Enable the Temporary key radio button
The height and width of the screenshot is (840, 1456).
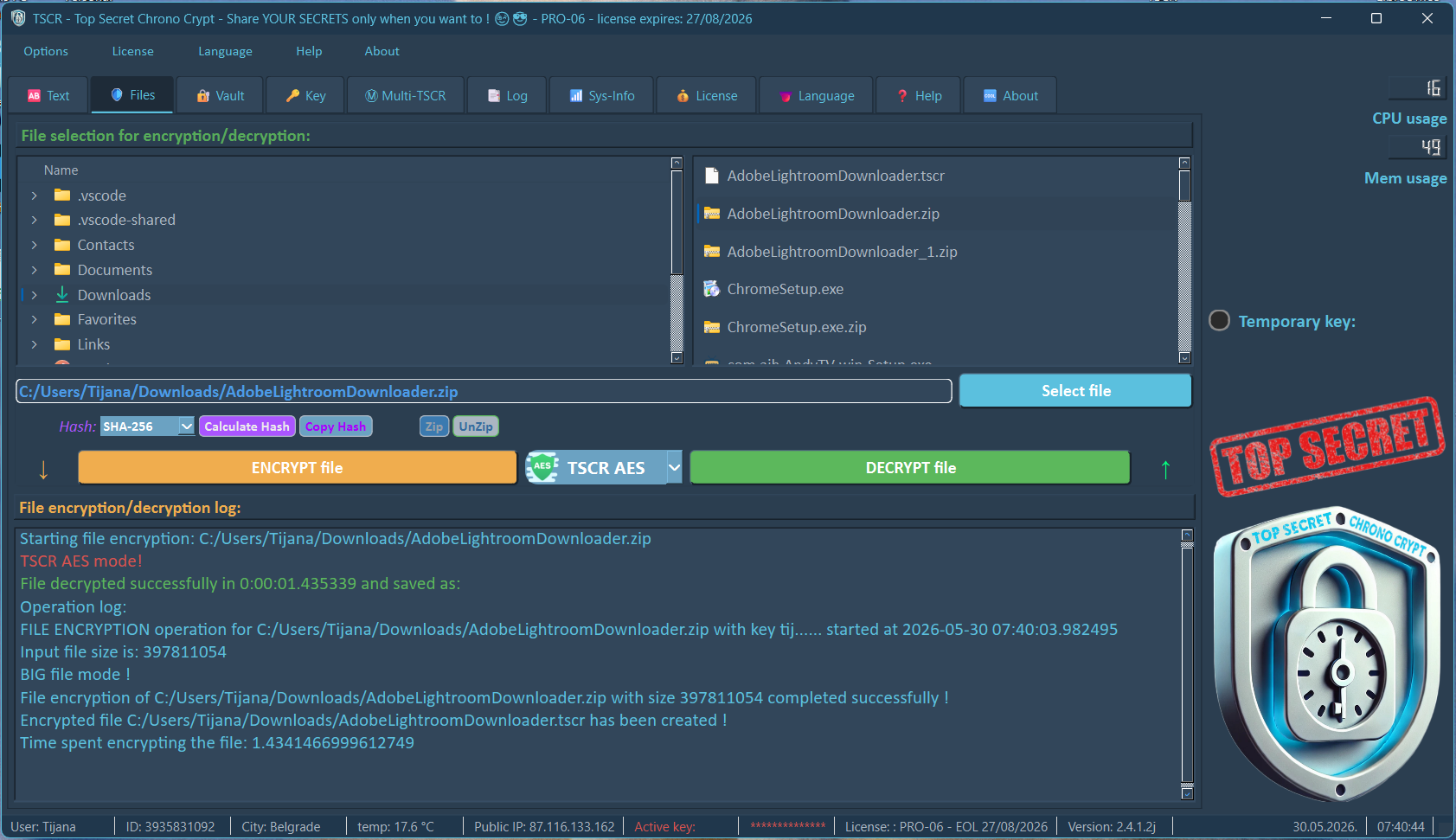(x=1219, y=321)
